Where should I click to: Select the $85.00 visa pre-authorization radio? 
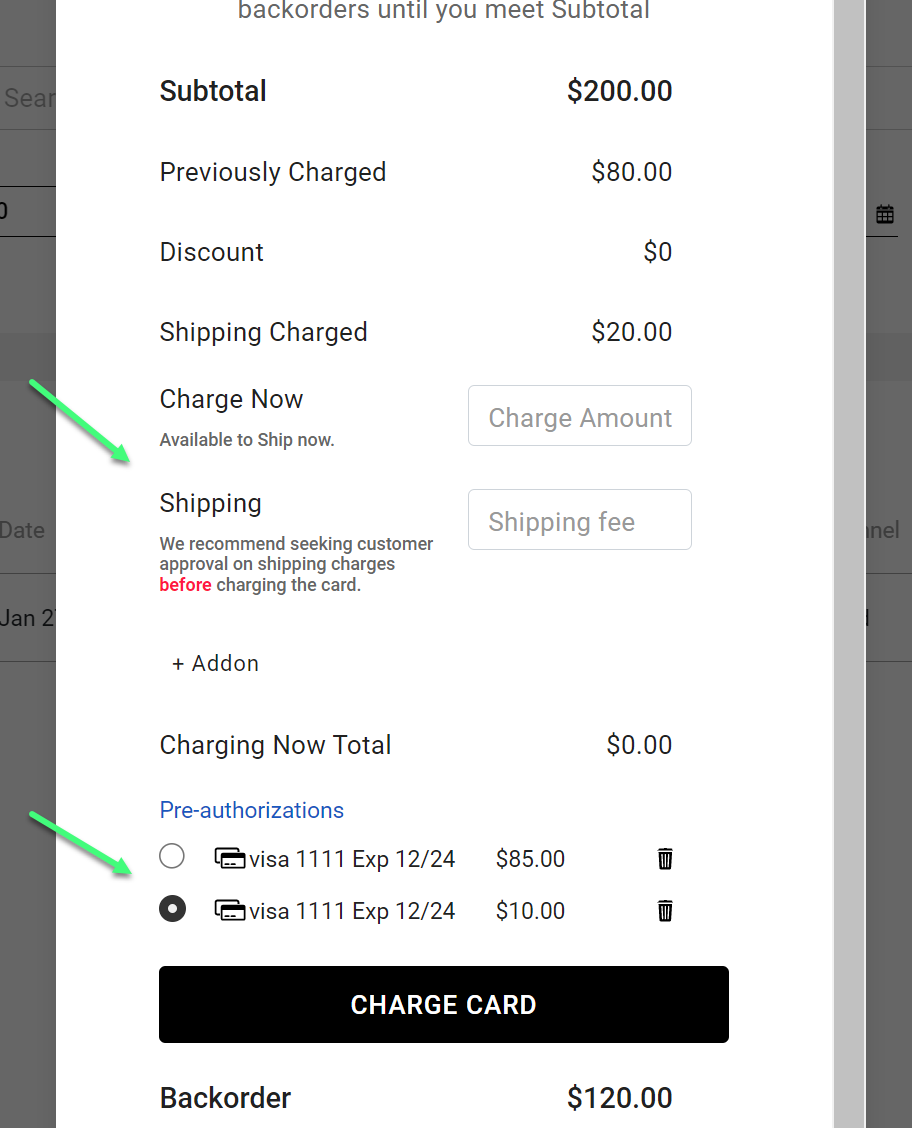click(x=172, y=857)
